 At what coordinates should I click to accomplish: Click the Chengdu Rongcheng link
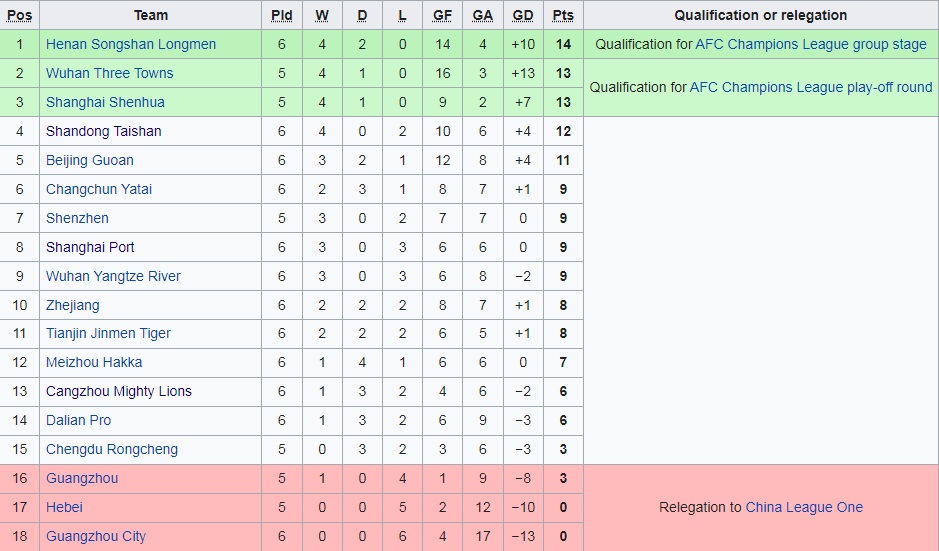112,449
